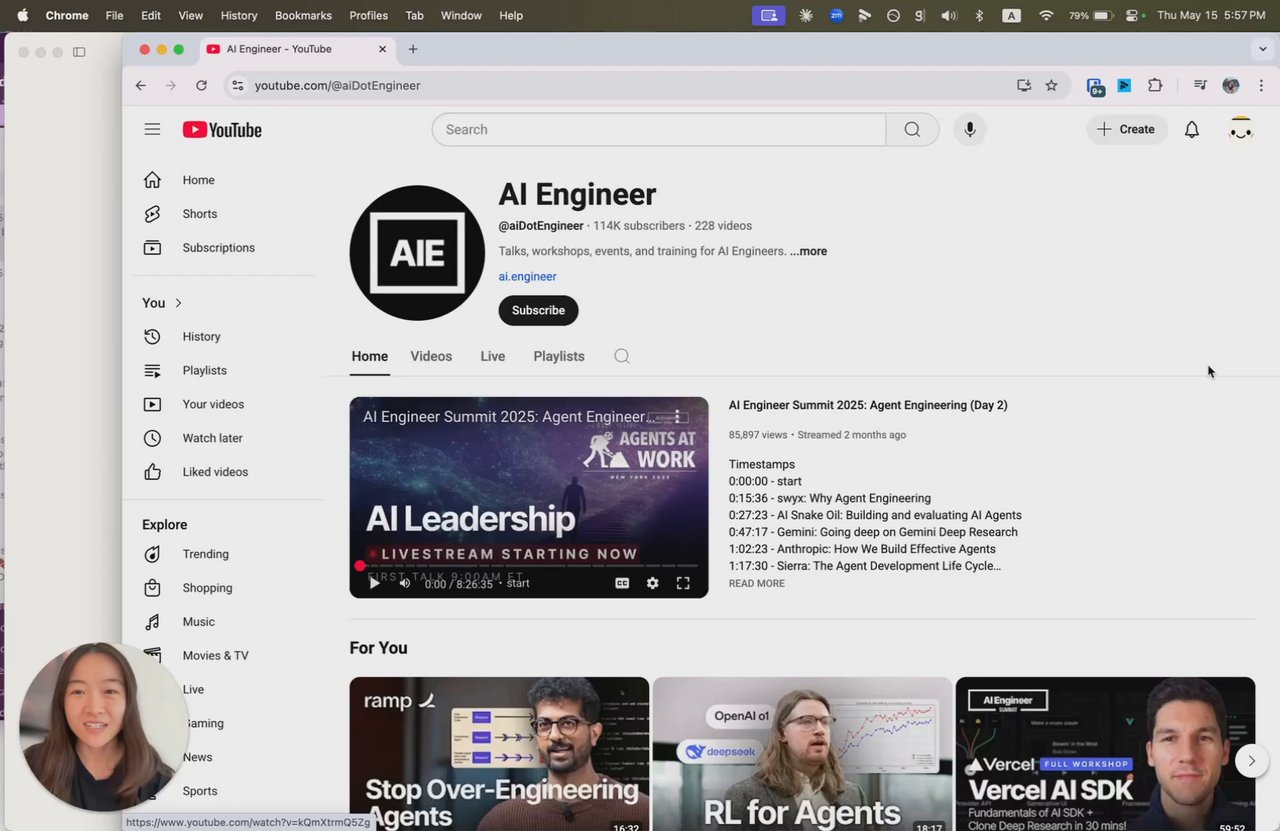Open the Vercel AI SDK workshop thumbnail

pos(1105,754)
